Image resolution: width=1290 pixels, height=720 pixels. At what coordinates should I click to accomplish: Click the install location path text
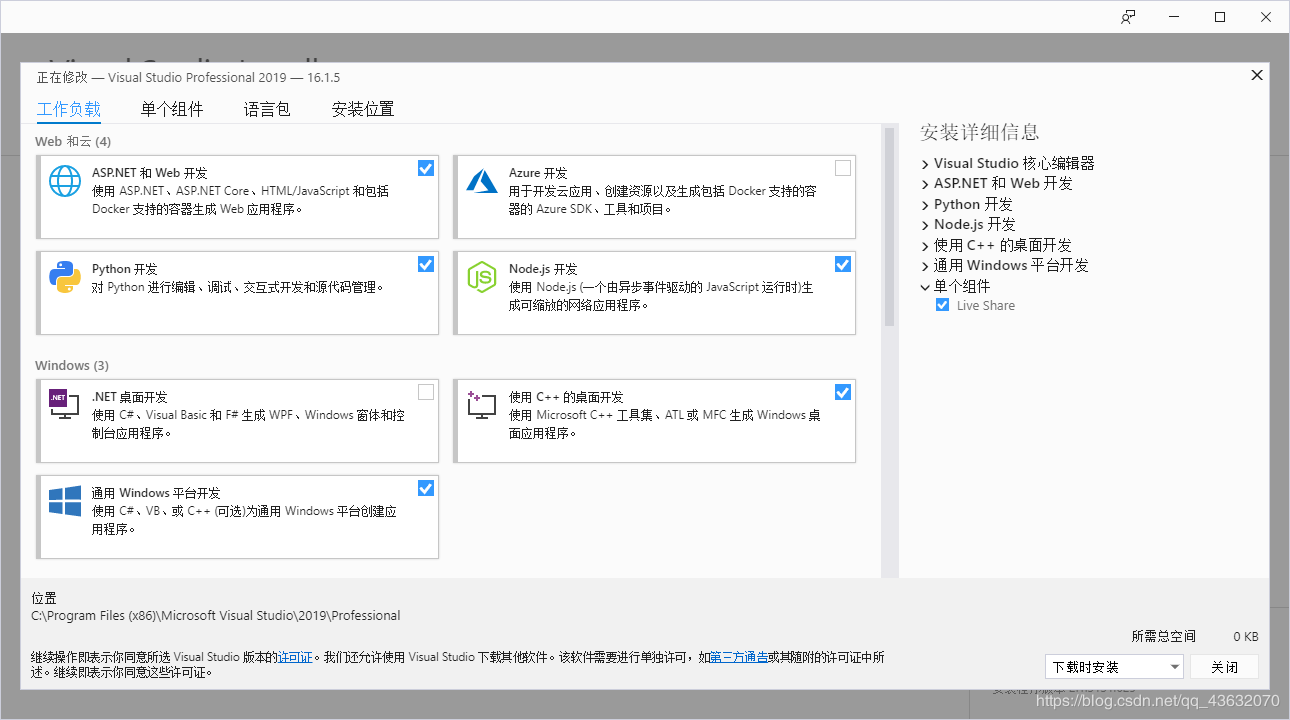click(x=216, y=616)
